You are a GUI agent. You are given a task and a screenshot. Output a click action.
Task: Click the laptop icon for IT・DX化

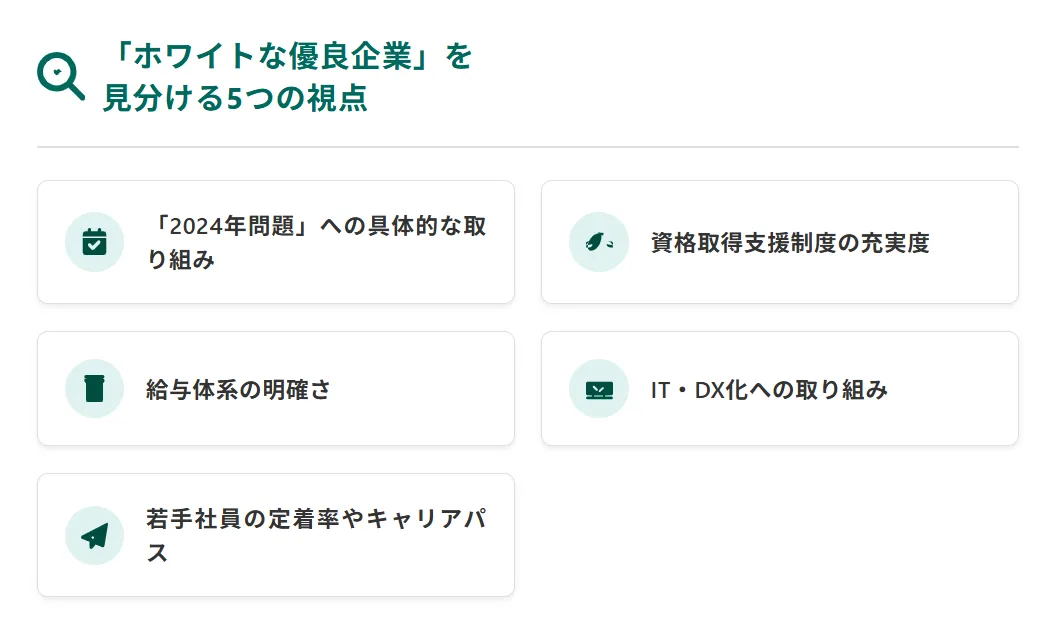point(598,390)
